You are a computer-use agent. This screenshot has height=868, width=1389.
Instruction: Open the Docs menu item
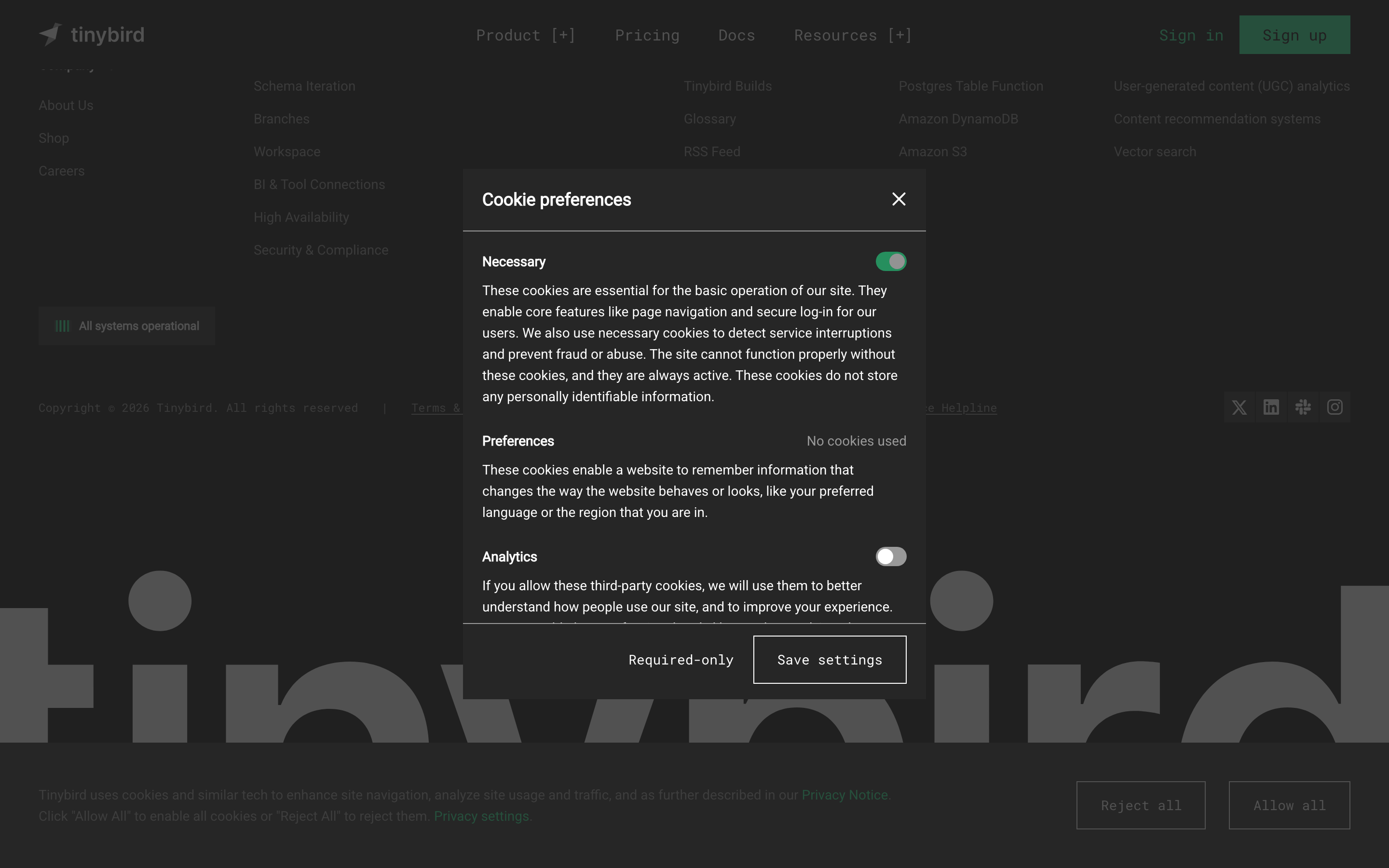(x=736, y=35)
